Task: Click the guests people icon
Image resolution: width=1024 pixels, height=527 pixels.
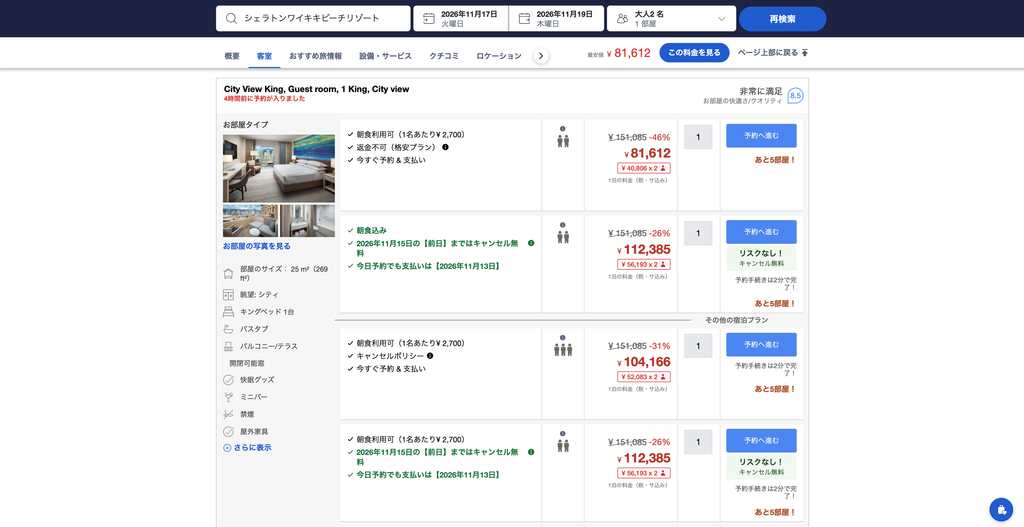Action: tap(622, 18)
